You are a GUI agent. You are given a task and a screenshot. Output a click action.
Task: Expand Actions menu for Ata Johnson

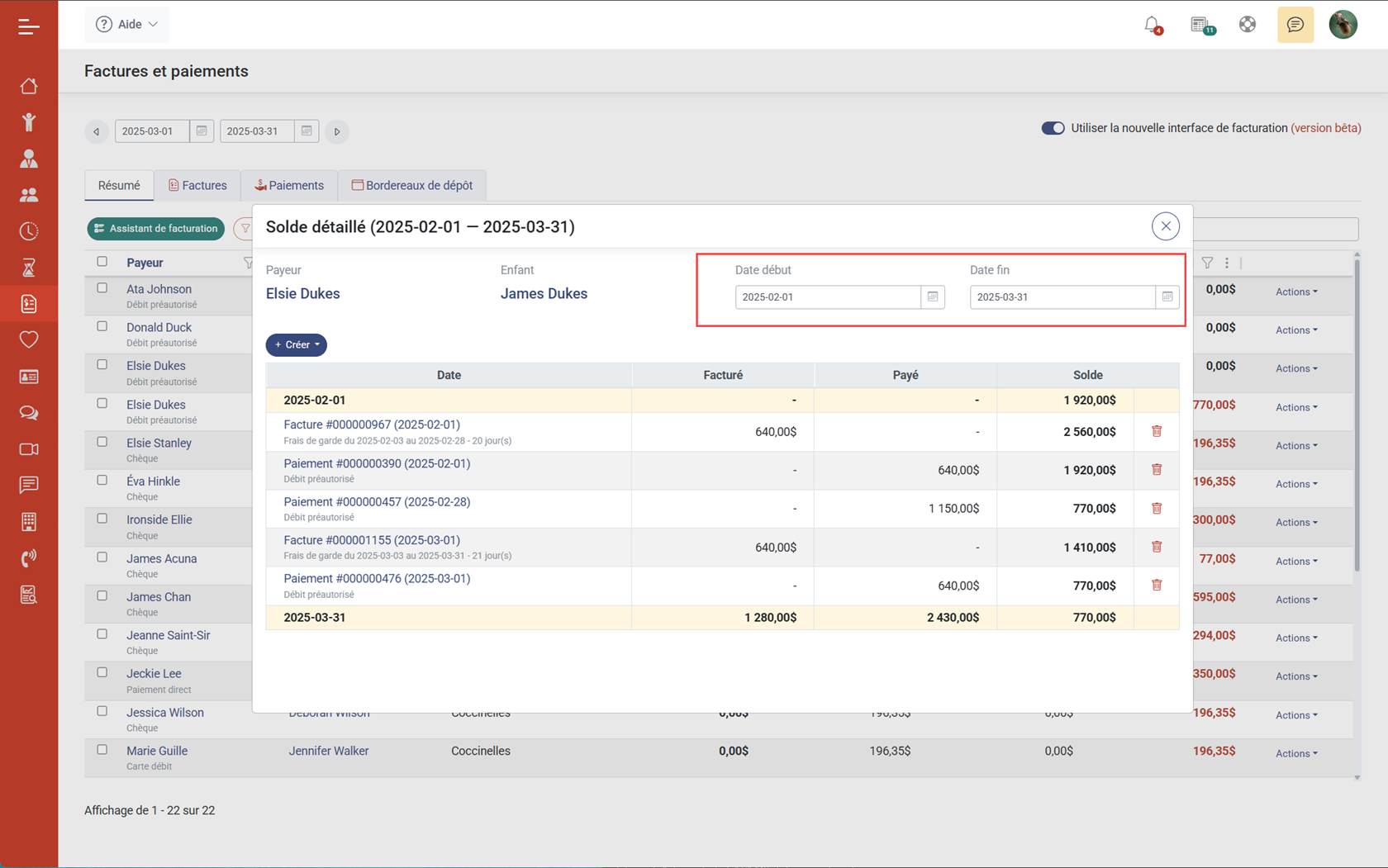pyautogui.click(x=1295, y=292)
